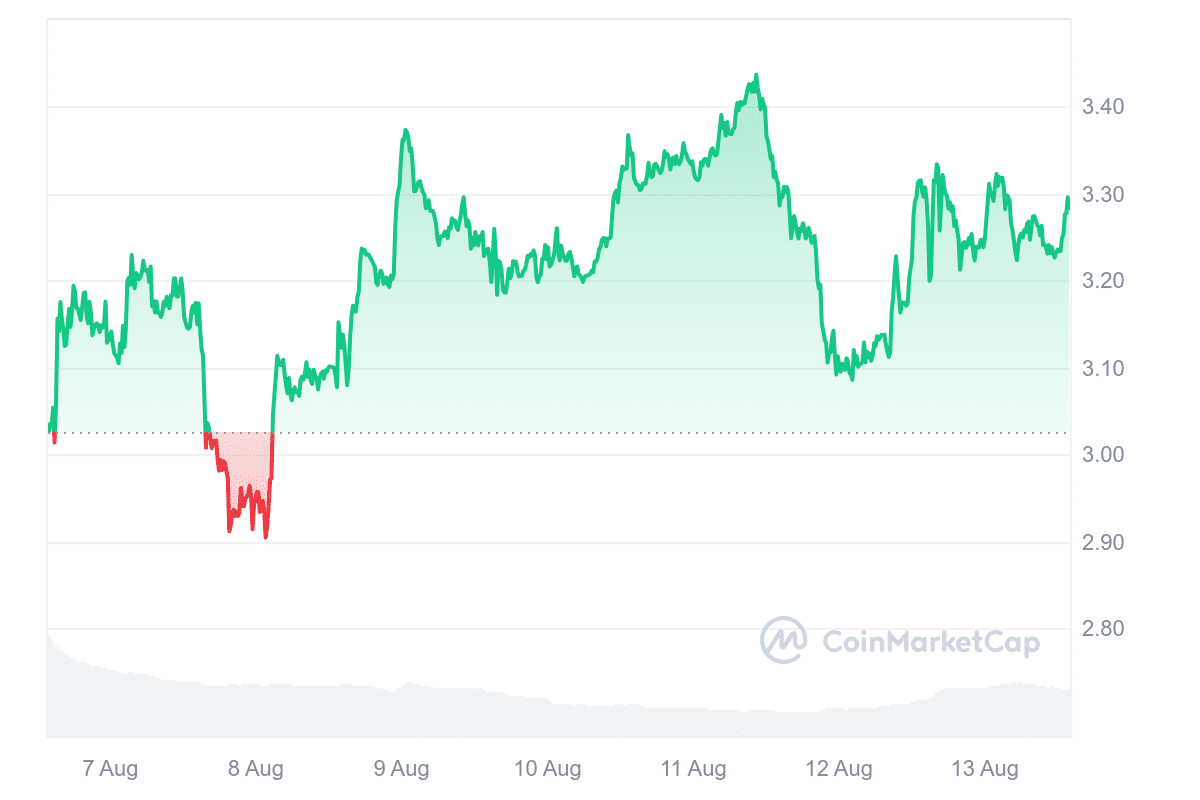Viewport: 1200px width, 800px height.
Task: Select the 8 Aug date label
Action: click(x=256, y=769)
